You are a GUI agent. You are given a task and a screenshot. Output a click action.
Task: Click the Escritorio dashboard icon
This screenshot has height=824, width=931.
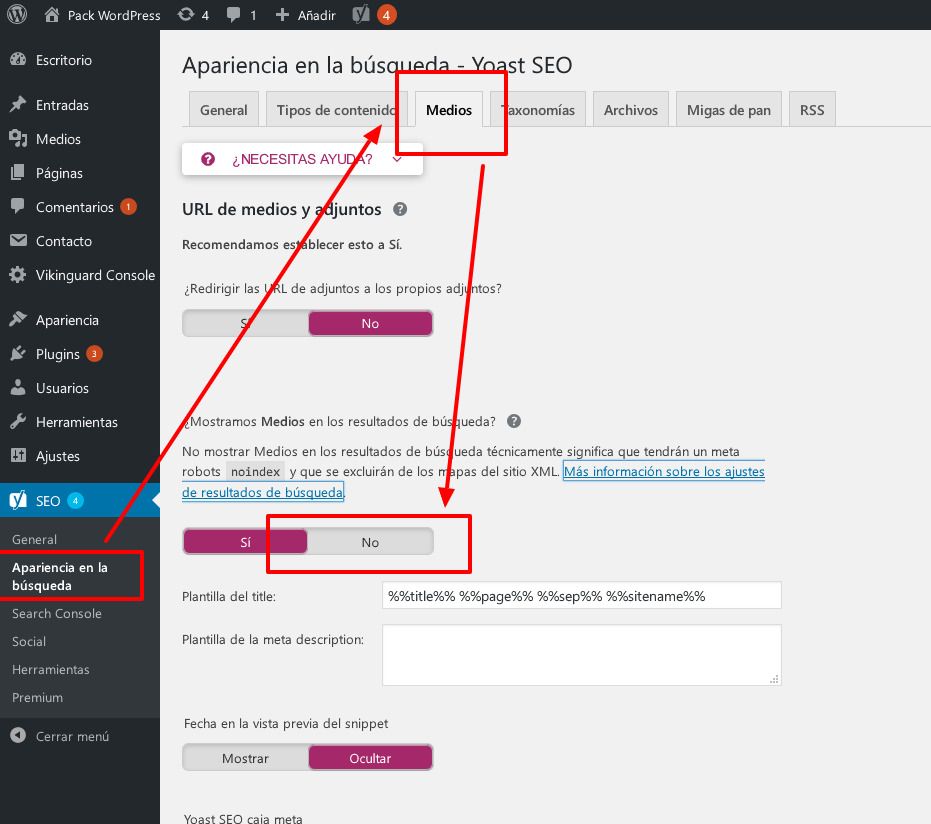click(x=18, y=59)
